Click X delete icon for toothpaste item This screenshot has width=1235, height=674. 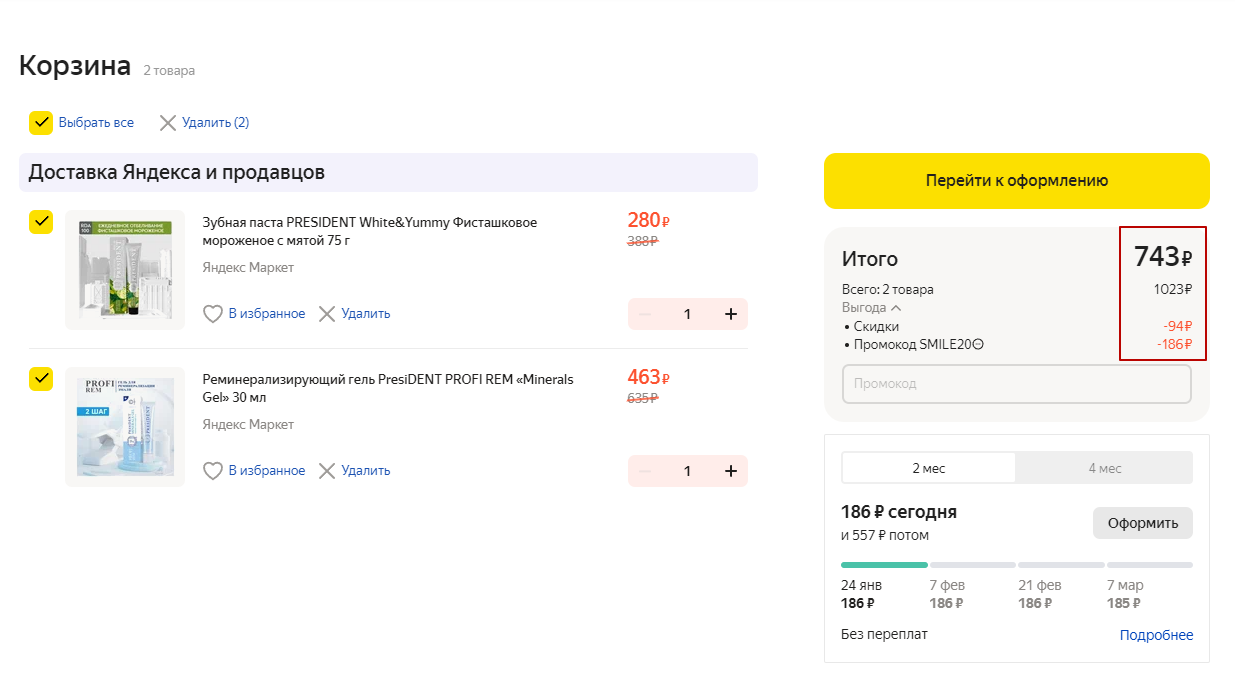click(327, 314)
